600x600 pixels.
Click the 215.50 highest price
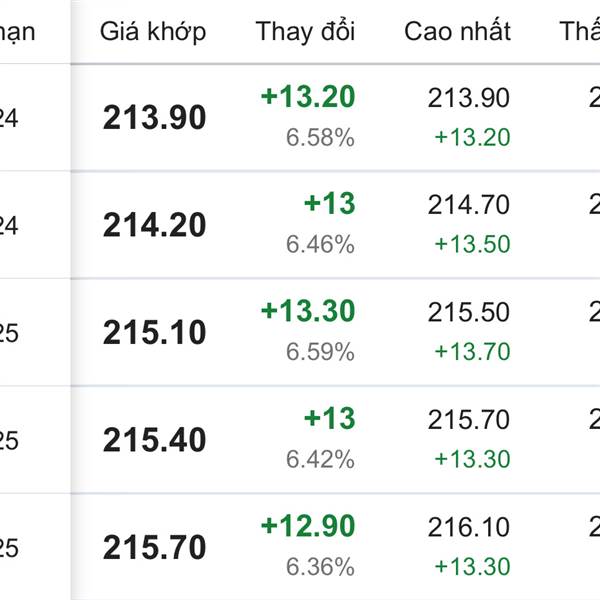(469, 312)
